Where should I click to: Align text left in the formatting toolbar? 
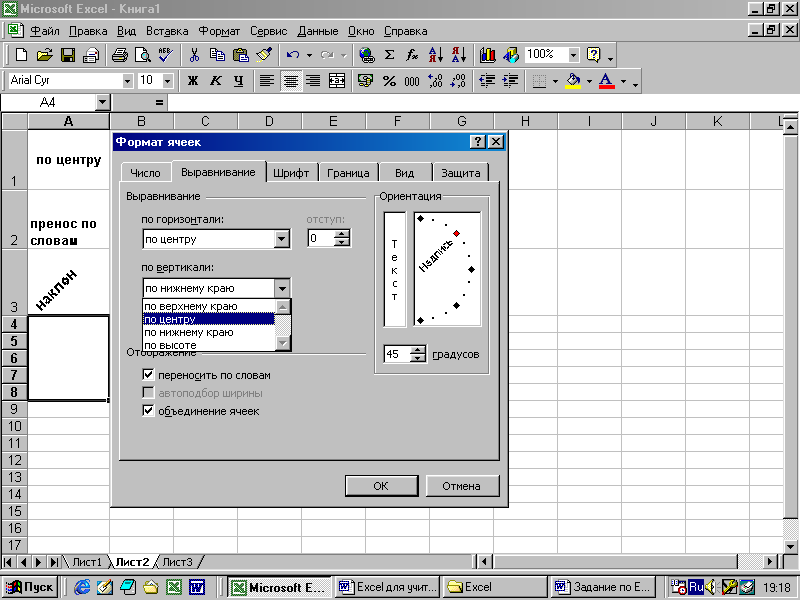[x=267, y=81]
